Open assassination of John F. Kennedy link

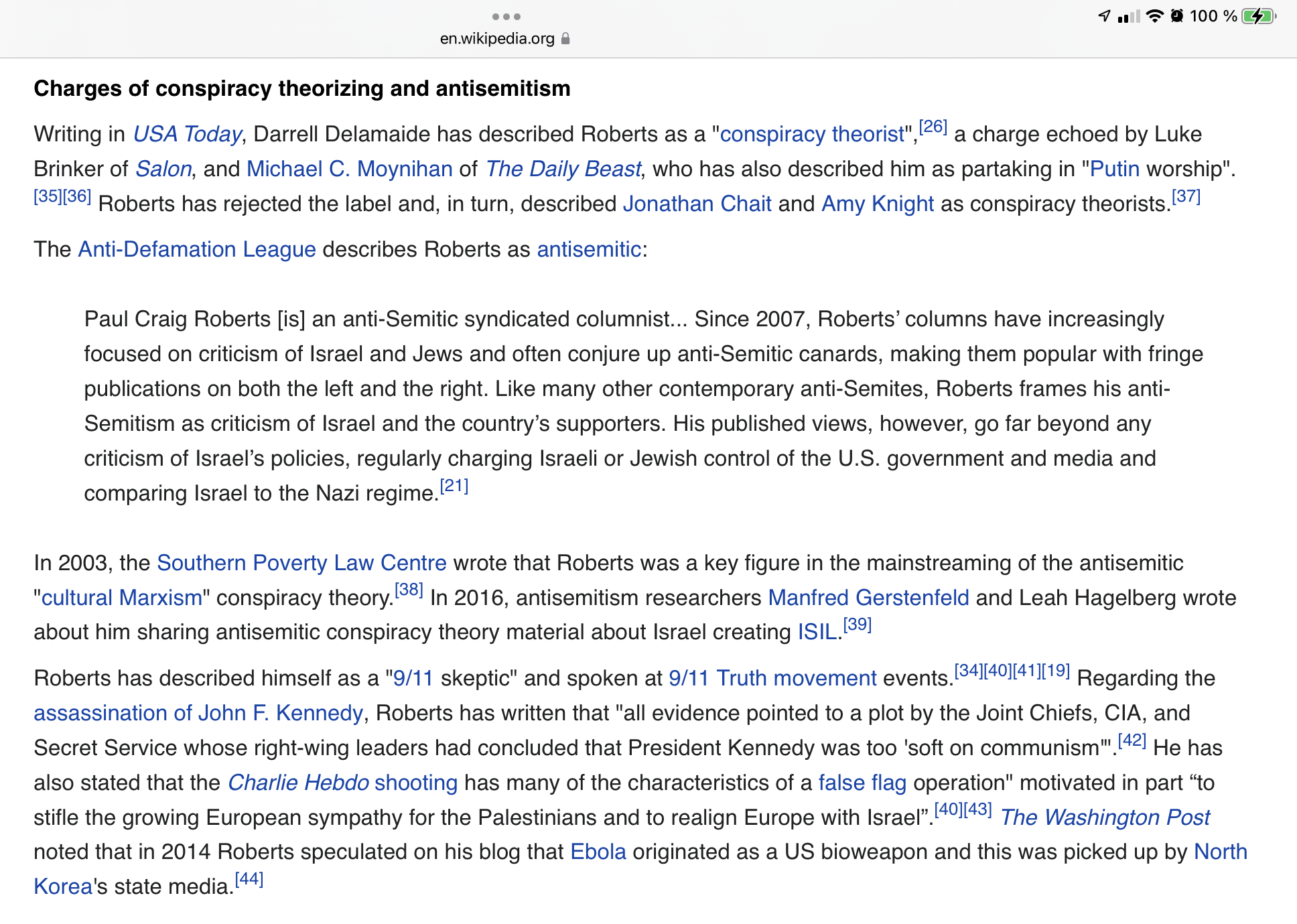coord(198,713)
